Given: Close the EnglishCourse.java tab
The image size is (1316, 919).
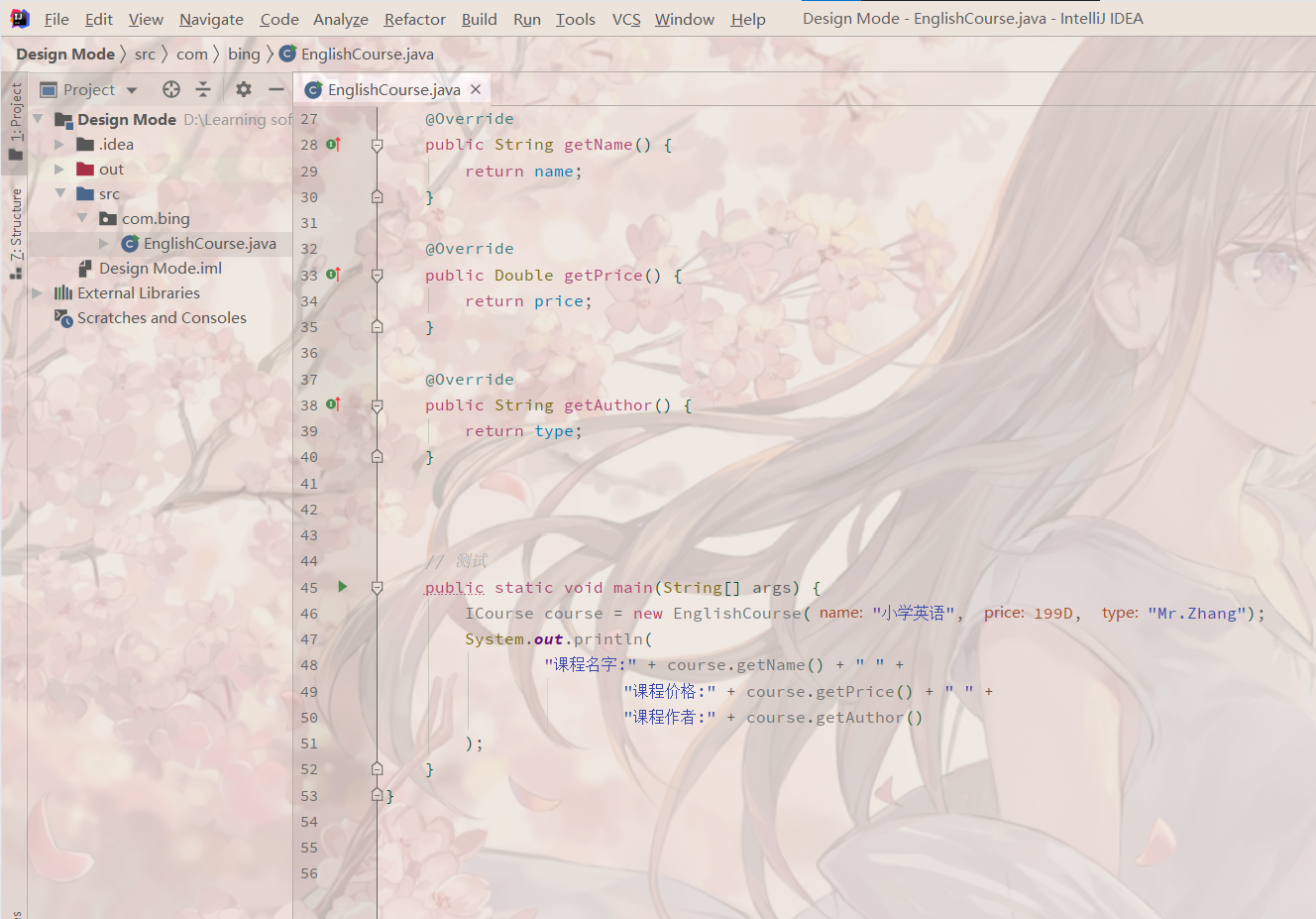Looking at the screenshot, I should pyautogui.click(x=476, y=89).
